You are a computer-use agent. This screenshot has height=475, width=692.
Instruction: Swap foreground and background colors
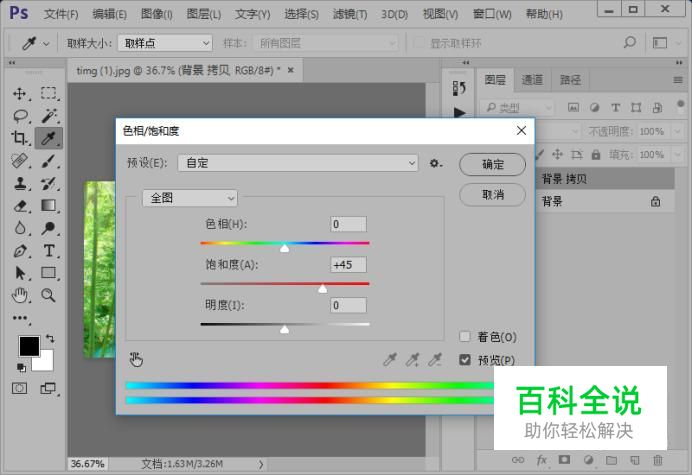(x=50, y=339)
